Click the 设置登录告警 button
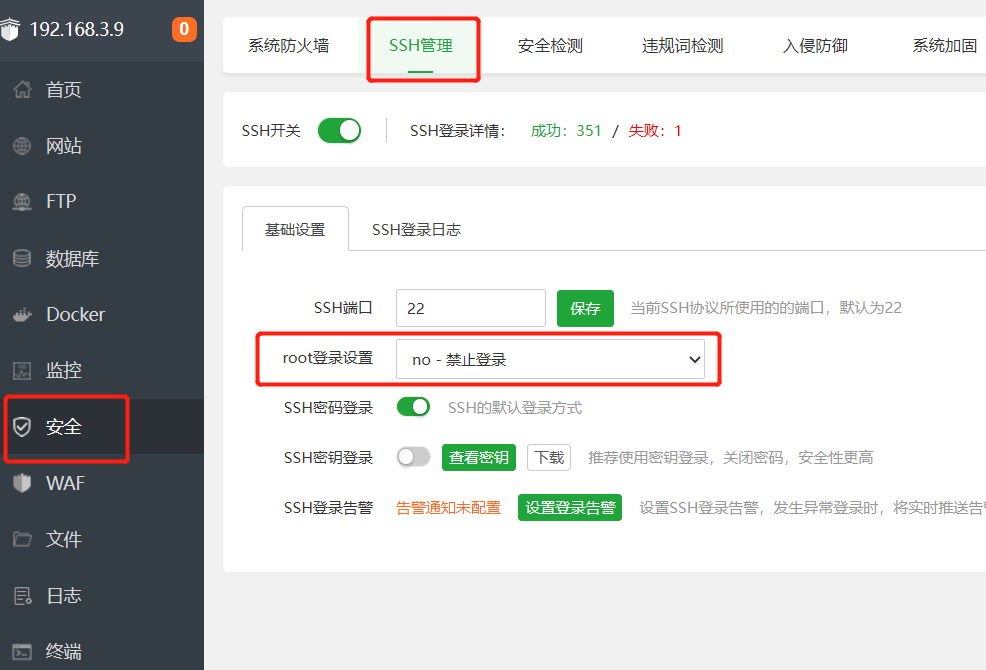Screen dimensions: 986x670 coord(570,508)
